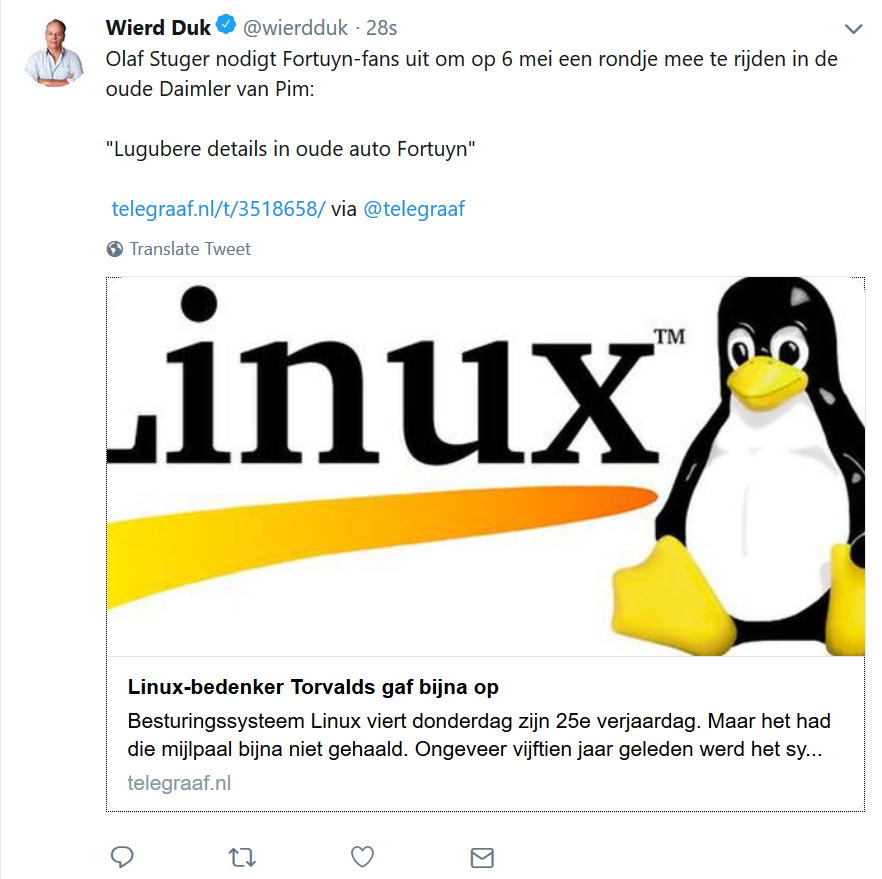Click the card description about Besturingssysteem Linux
Screen dimensions: 882x879
pos(479,735)
